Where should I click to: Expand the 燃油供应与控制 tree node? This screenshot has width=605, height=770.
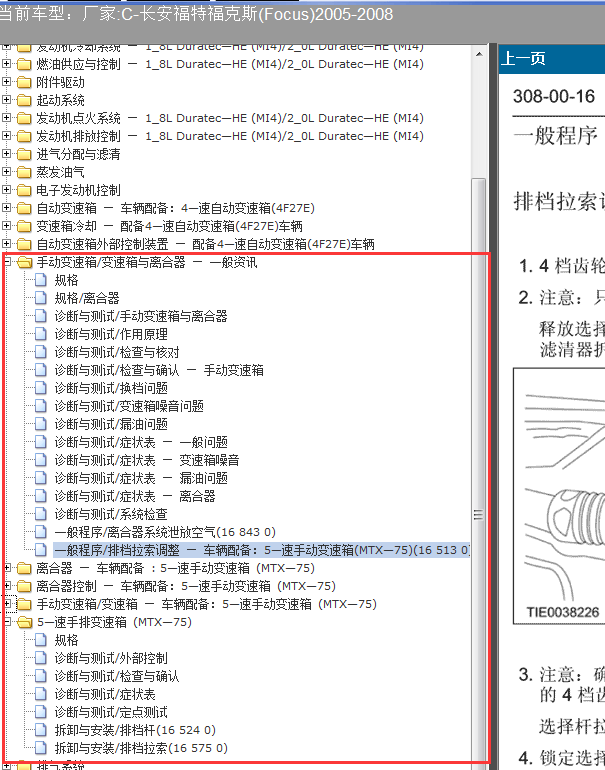[6, 64]
